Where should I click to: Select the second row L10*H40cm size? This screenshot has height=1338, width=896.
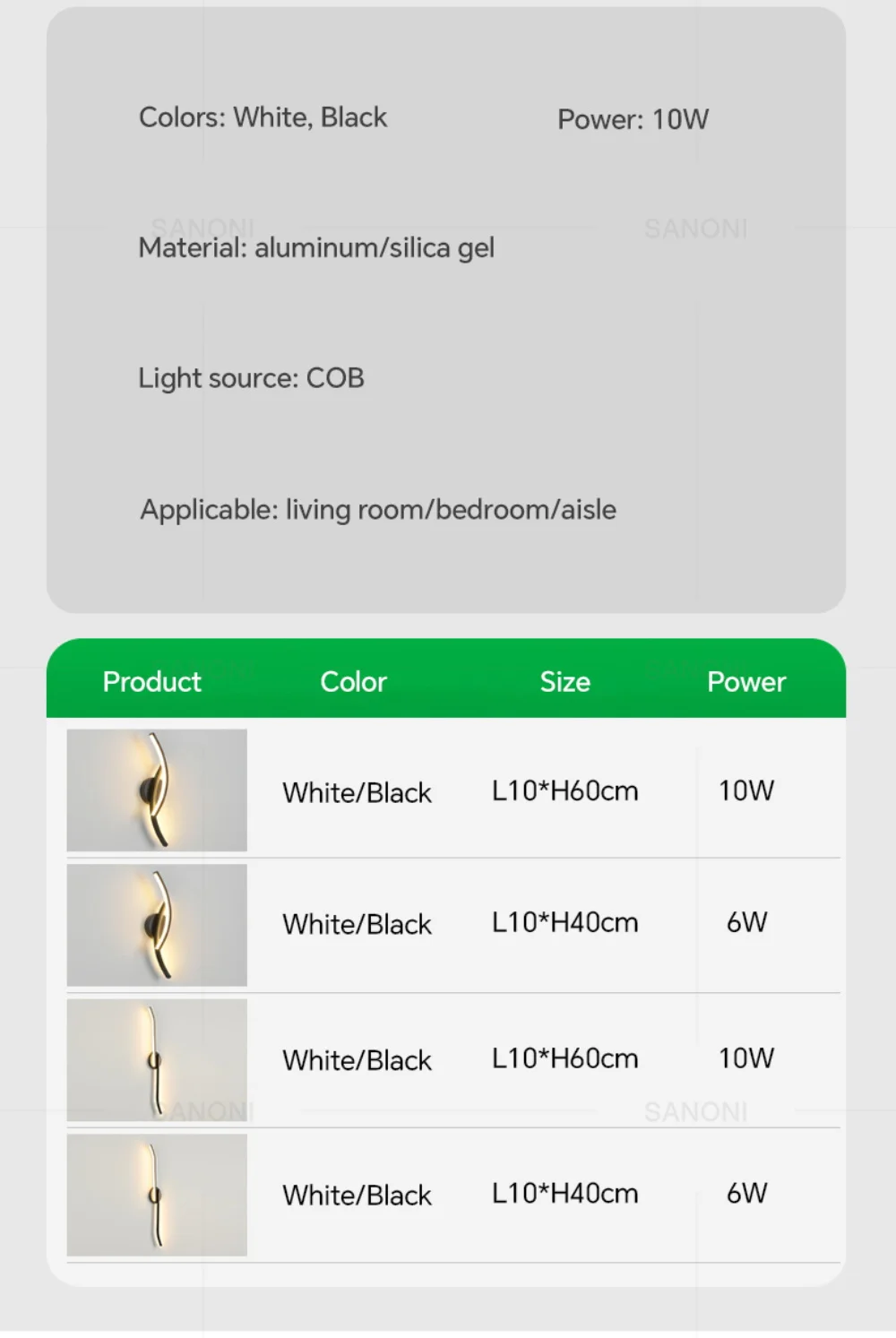coord(565,922)
